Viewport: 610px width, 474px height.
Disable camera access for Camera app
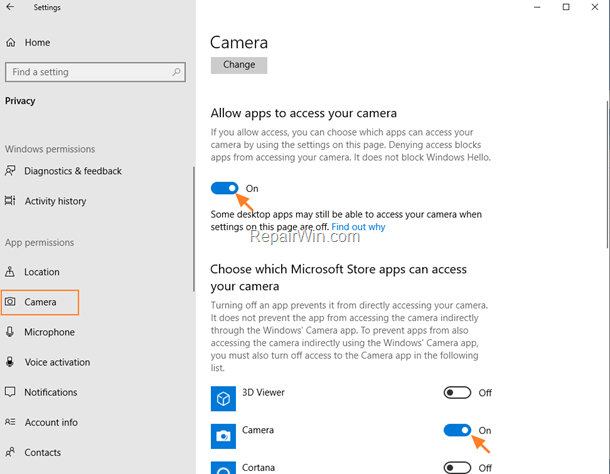(x=457, y=430)
